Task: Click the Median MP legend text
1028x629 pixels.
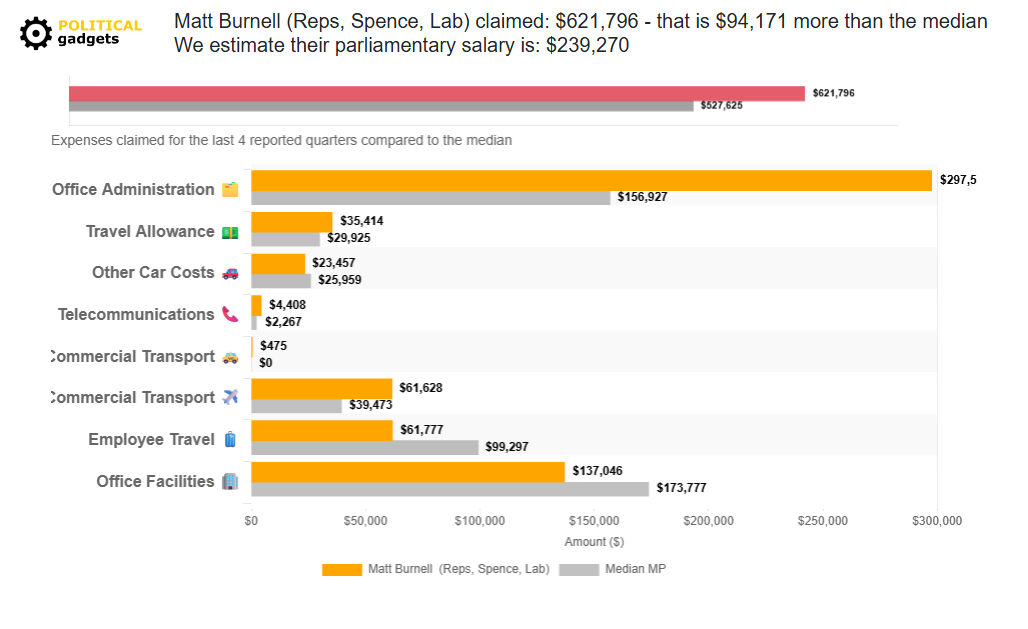Action: pyautogui.click(x=635, y=569)
